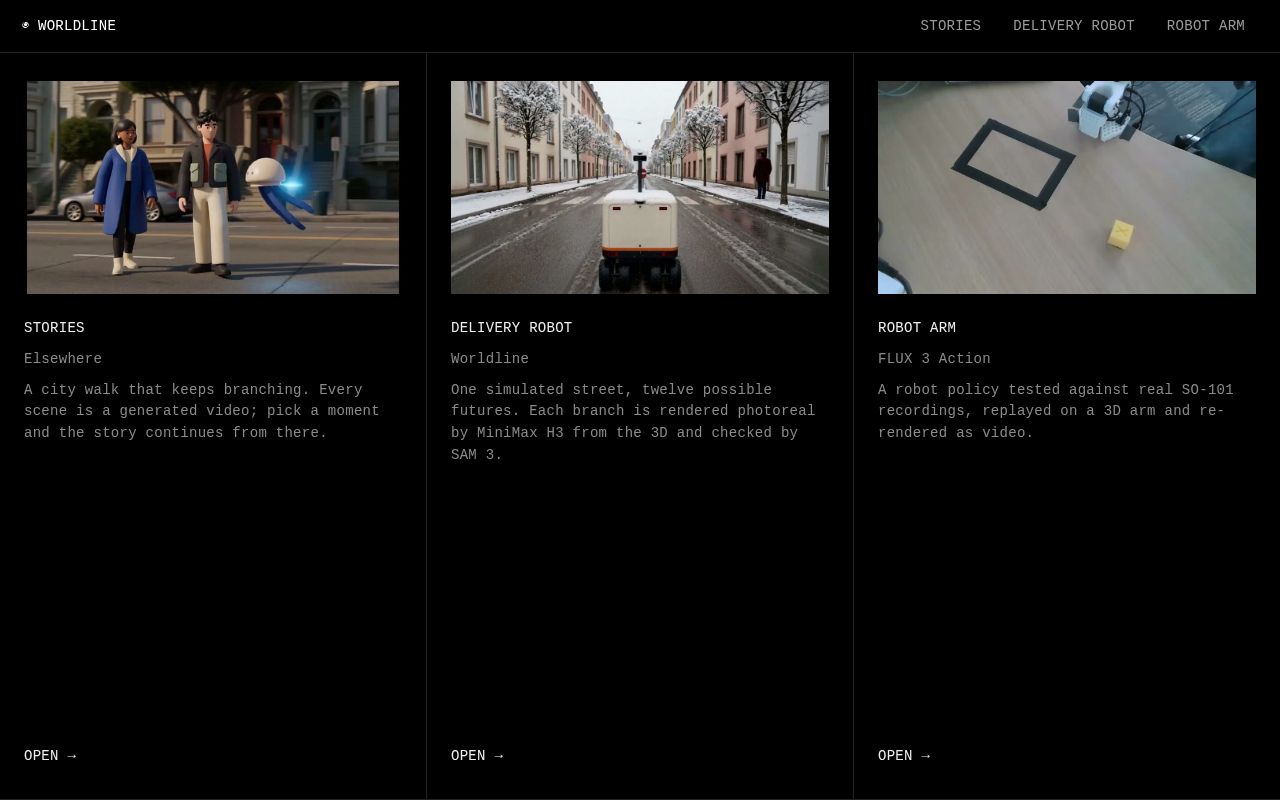Click OPEN → on the Delivery Robot card
The height and width of the screenshot is (800, 1280).
pos(477,756)
